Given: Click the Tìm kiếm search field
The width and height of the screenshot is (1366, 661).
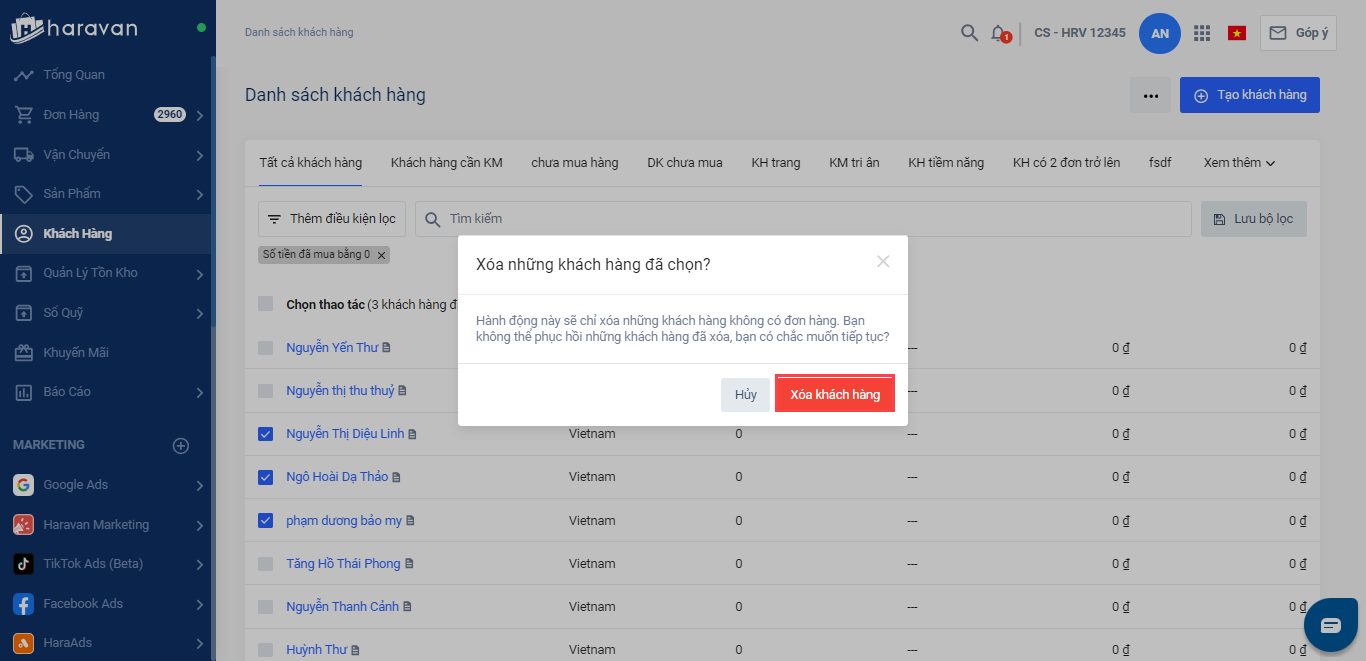Looking at the screenshot, I should tap(800, 219).
